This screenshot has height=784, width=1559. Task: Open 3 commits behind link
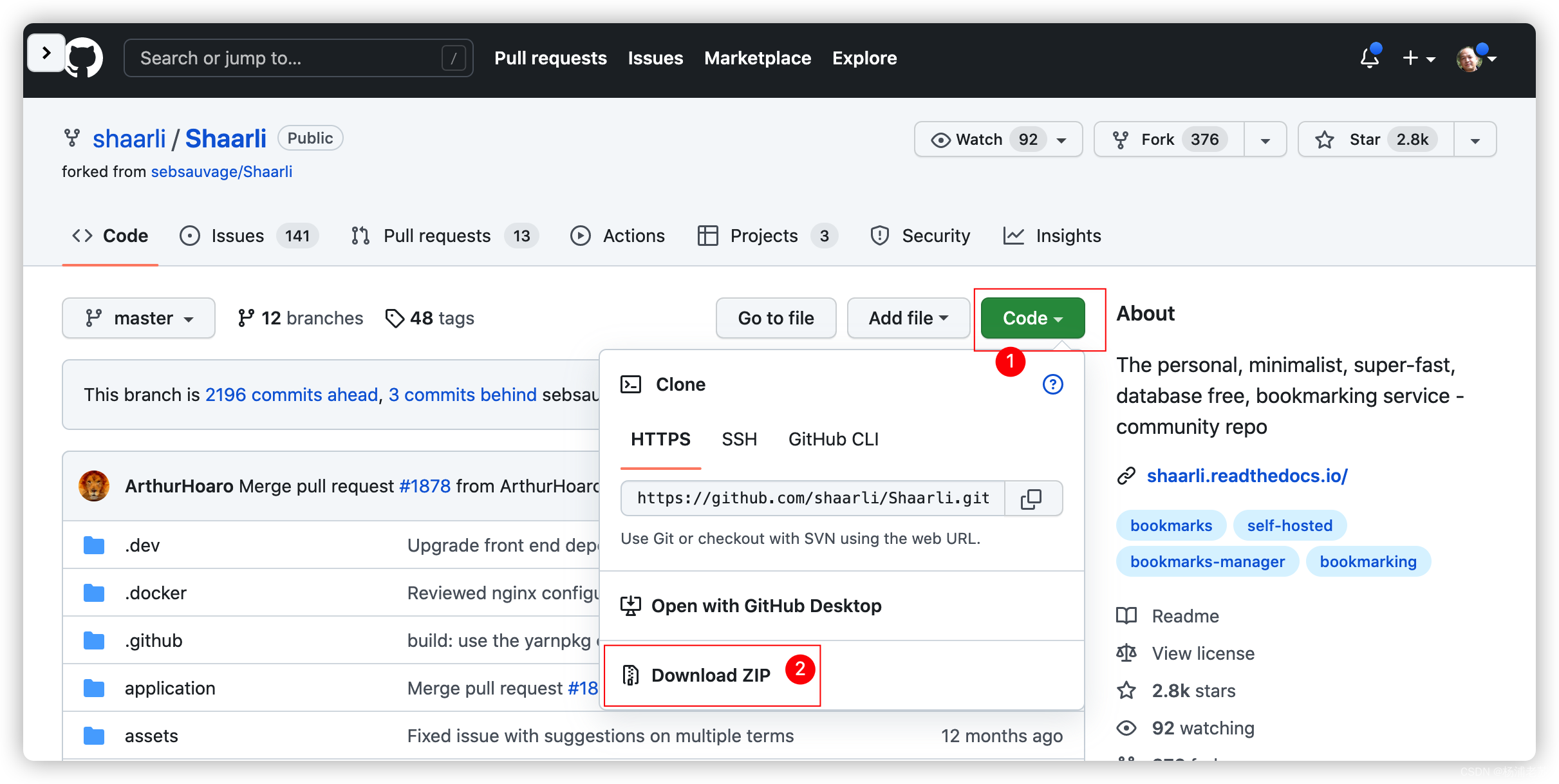(463, 395)
